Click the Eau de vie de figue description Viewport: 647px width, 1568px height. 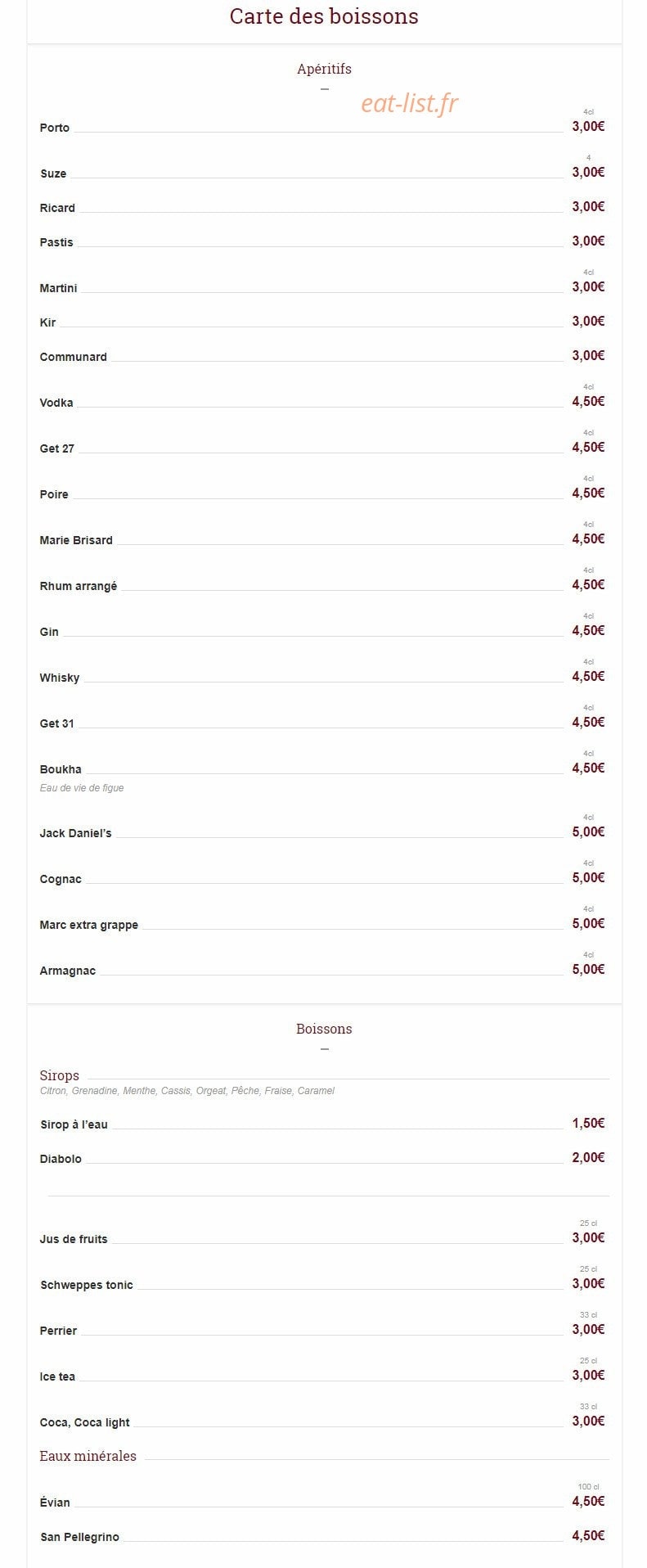coord(82,788)
